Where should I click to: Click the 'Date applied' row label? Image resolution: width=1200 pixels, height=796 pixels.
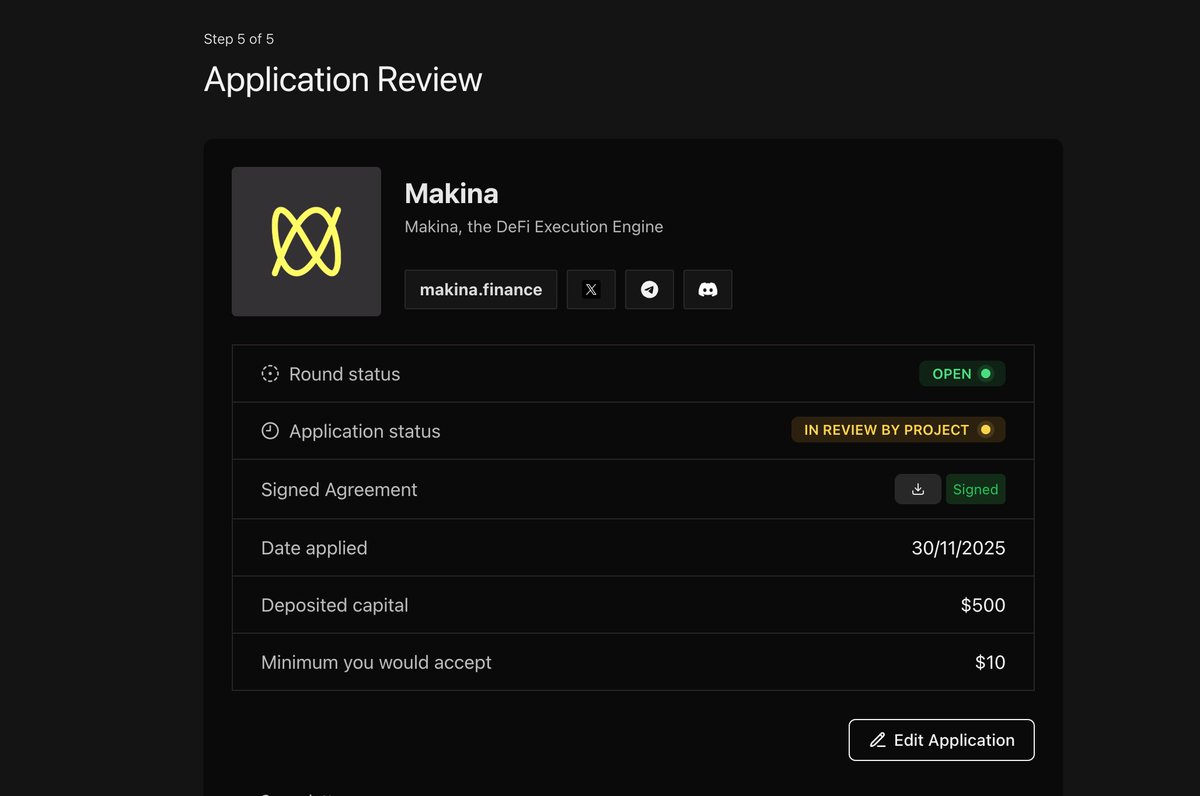tap(314, 548)
